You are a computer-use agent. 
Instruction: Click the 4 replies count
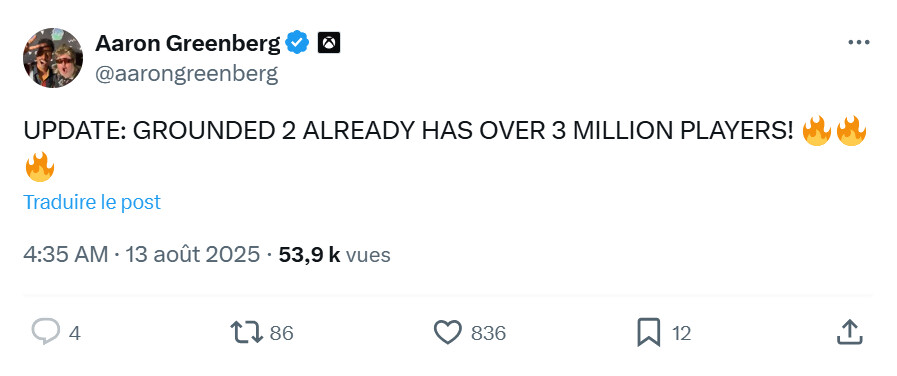[x=74, y=333]
